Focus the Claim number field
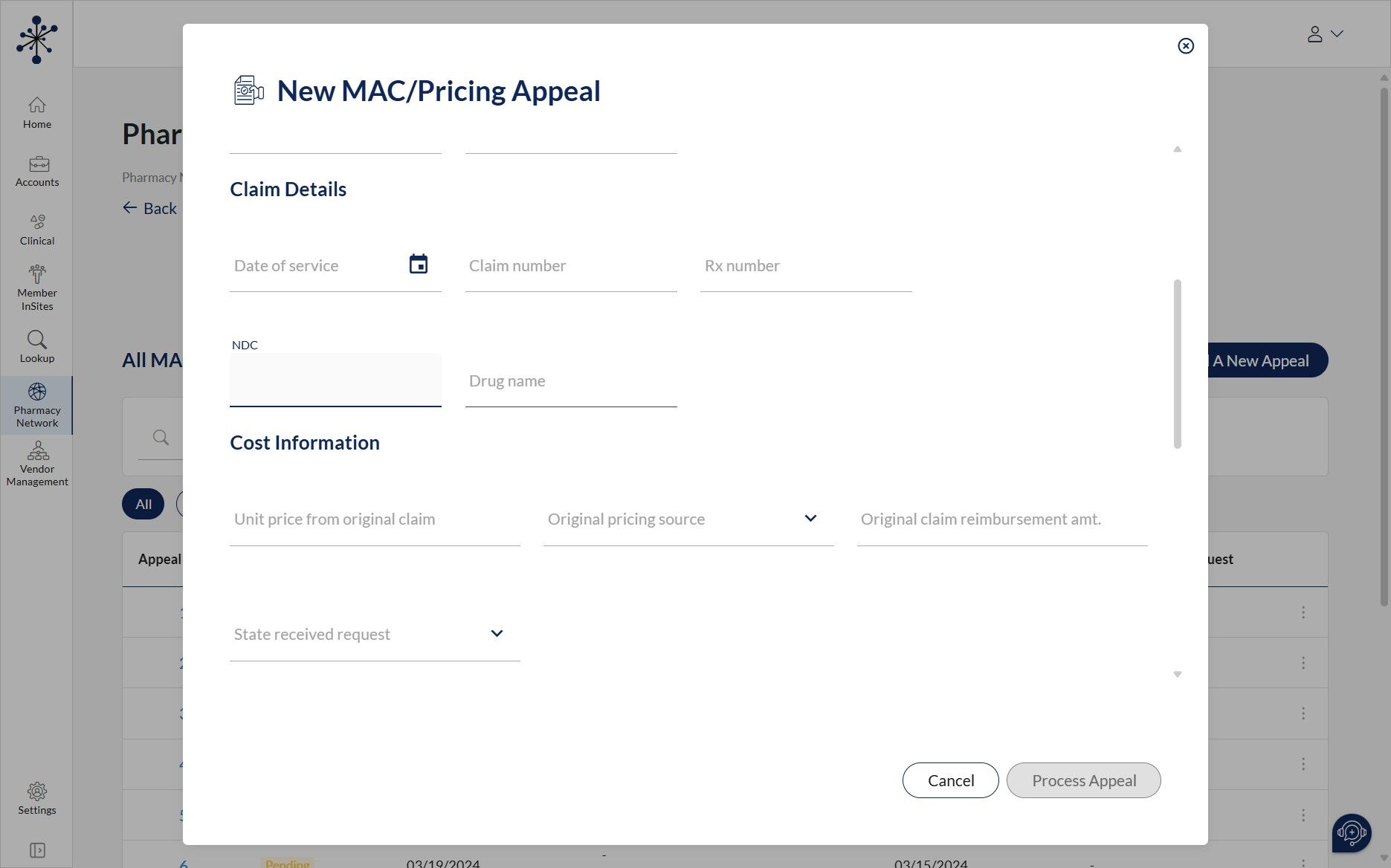 [571, 266]
